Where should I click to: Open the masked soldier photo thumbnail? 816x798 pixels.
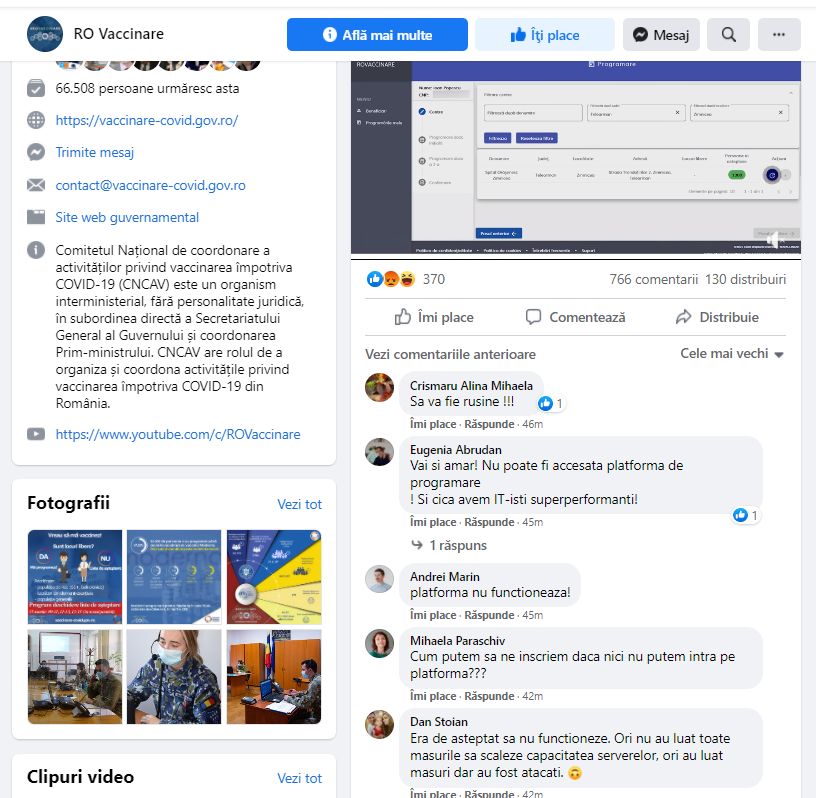tap(174, 677)
